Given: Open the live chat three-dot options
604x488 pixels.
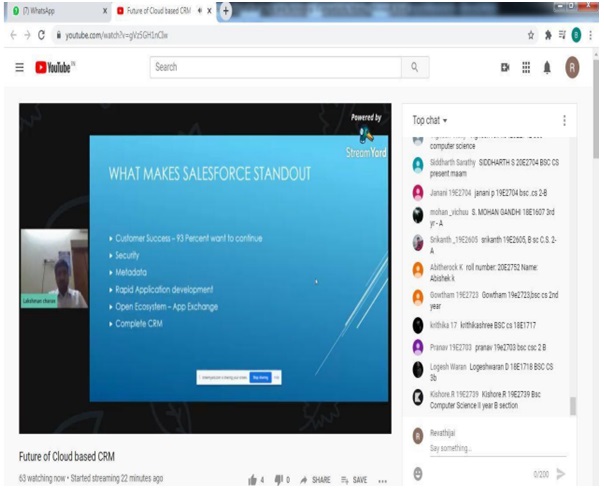Looking at the screenshot, I should 564,121.
